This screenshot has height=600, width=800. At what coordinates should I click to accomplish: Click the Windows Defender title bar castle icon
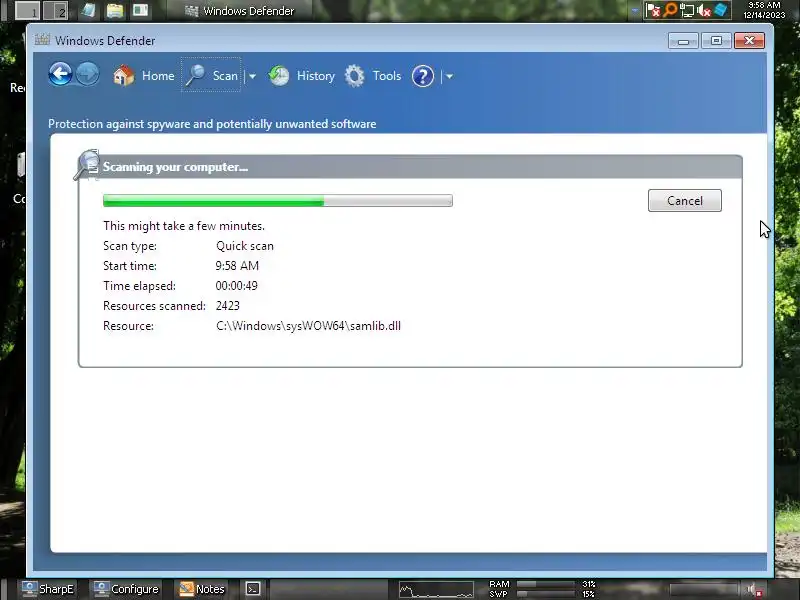click(42, 40)
